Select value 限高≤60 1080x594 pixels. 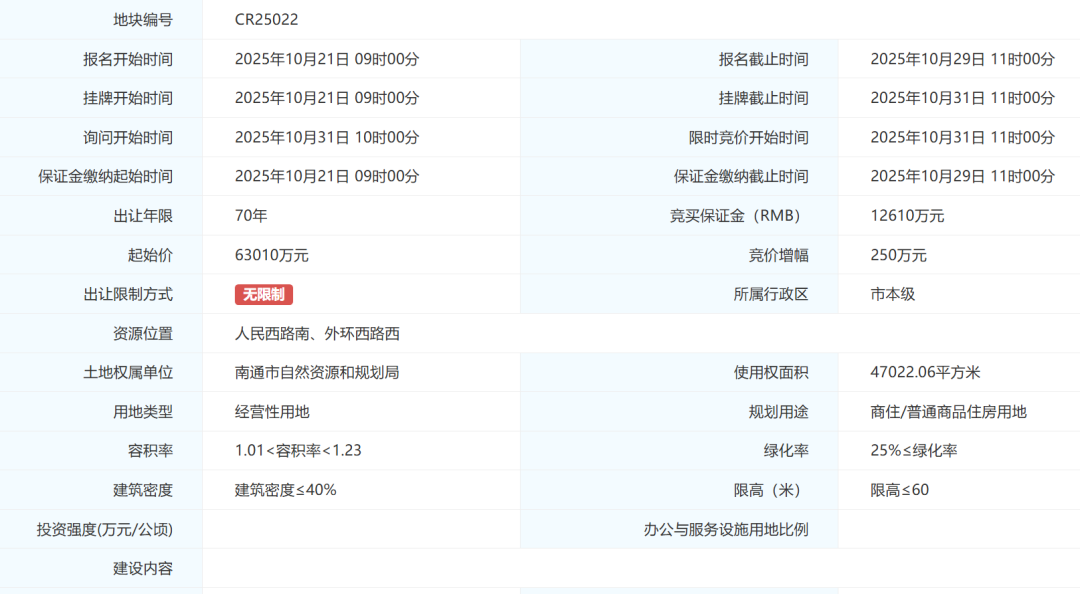point(900,490)
